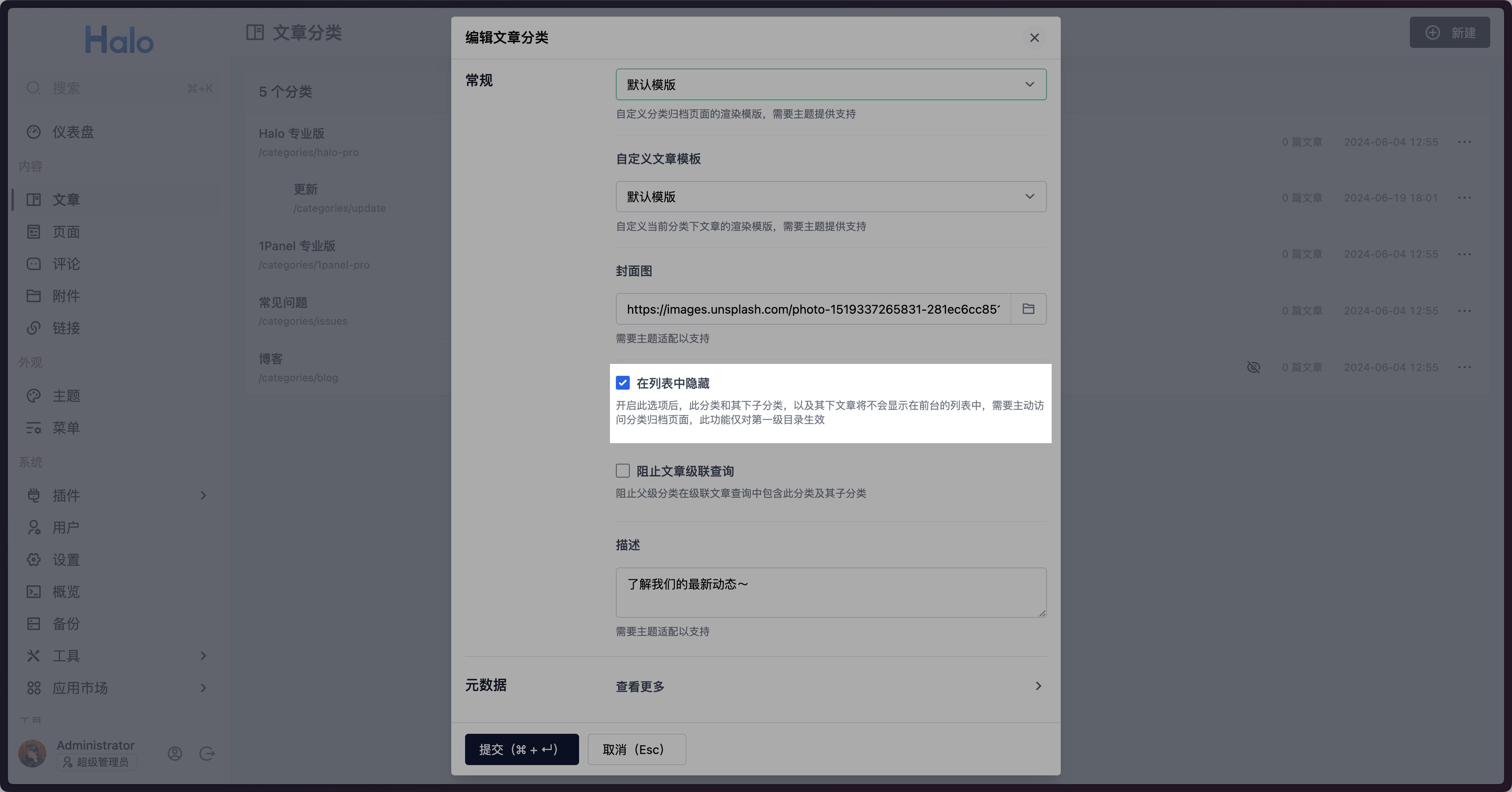1512x792 pixels.
Task: Click the hidden-eye icon on the 博客 row
Action: click(1253, 367)
